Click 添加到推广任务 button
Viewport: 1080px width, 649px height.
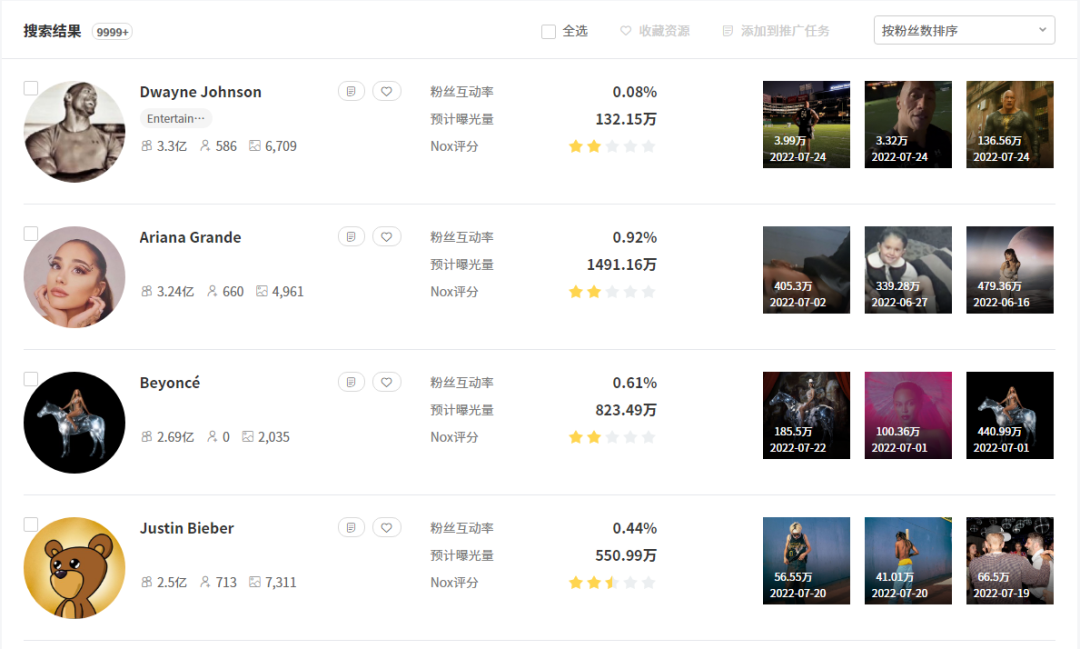tap(776, 31)
